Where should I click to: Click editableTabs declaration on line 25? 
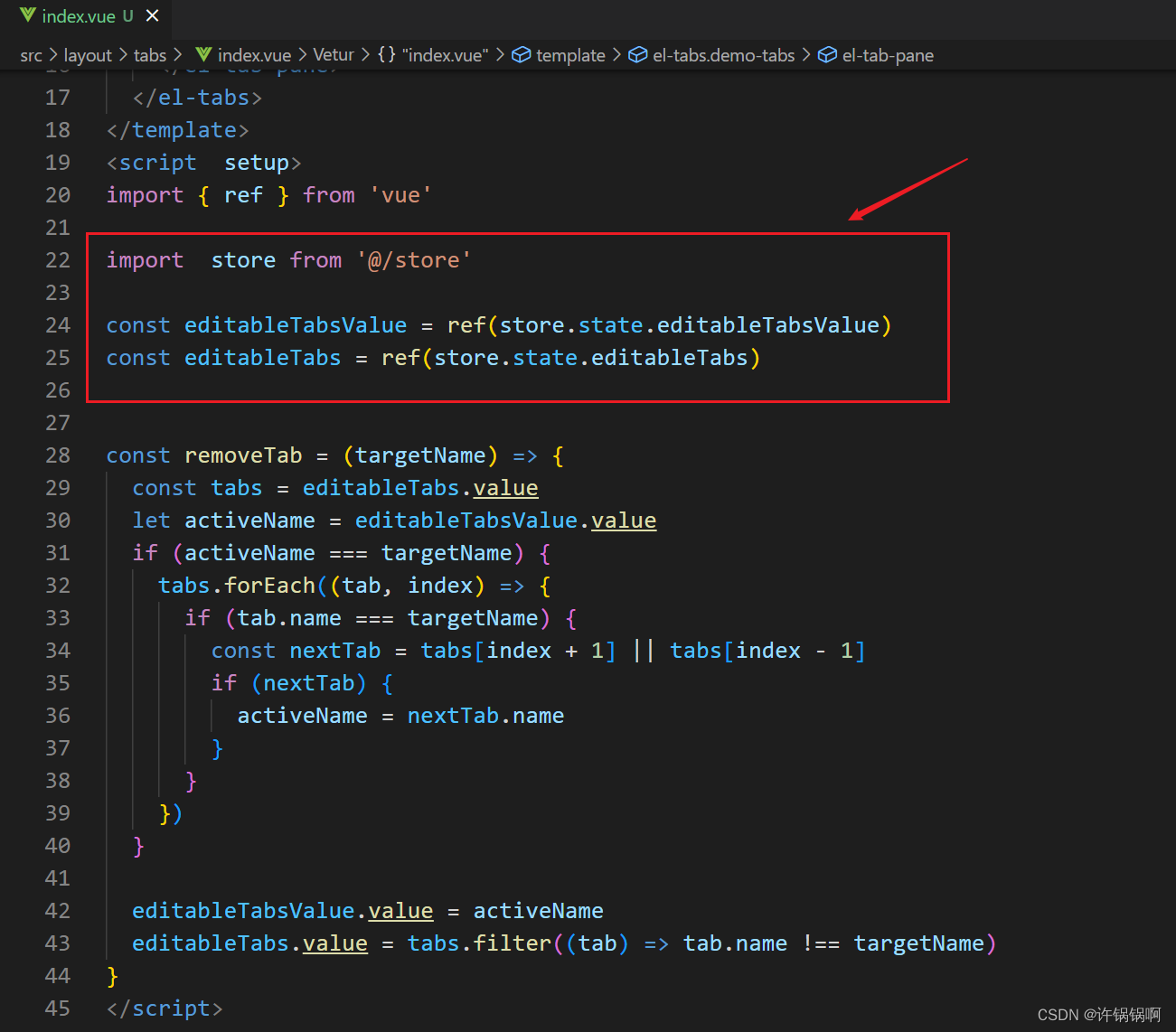263,358
